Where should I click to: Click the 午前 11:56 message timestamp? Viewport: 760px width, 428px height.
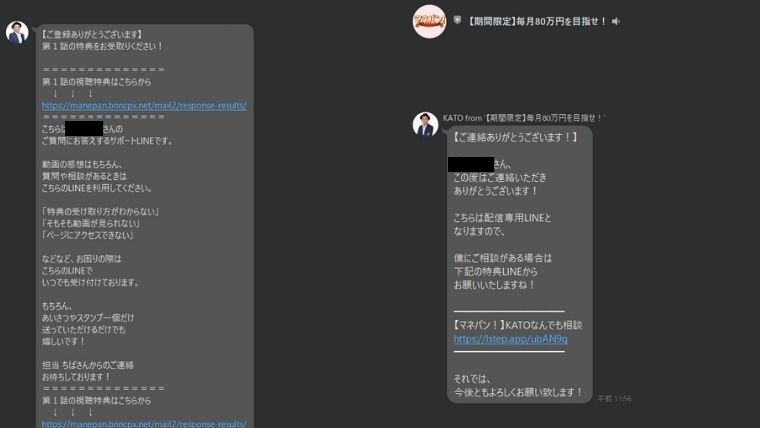point(615,398)
